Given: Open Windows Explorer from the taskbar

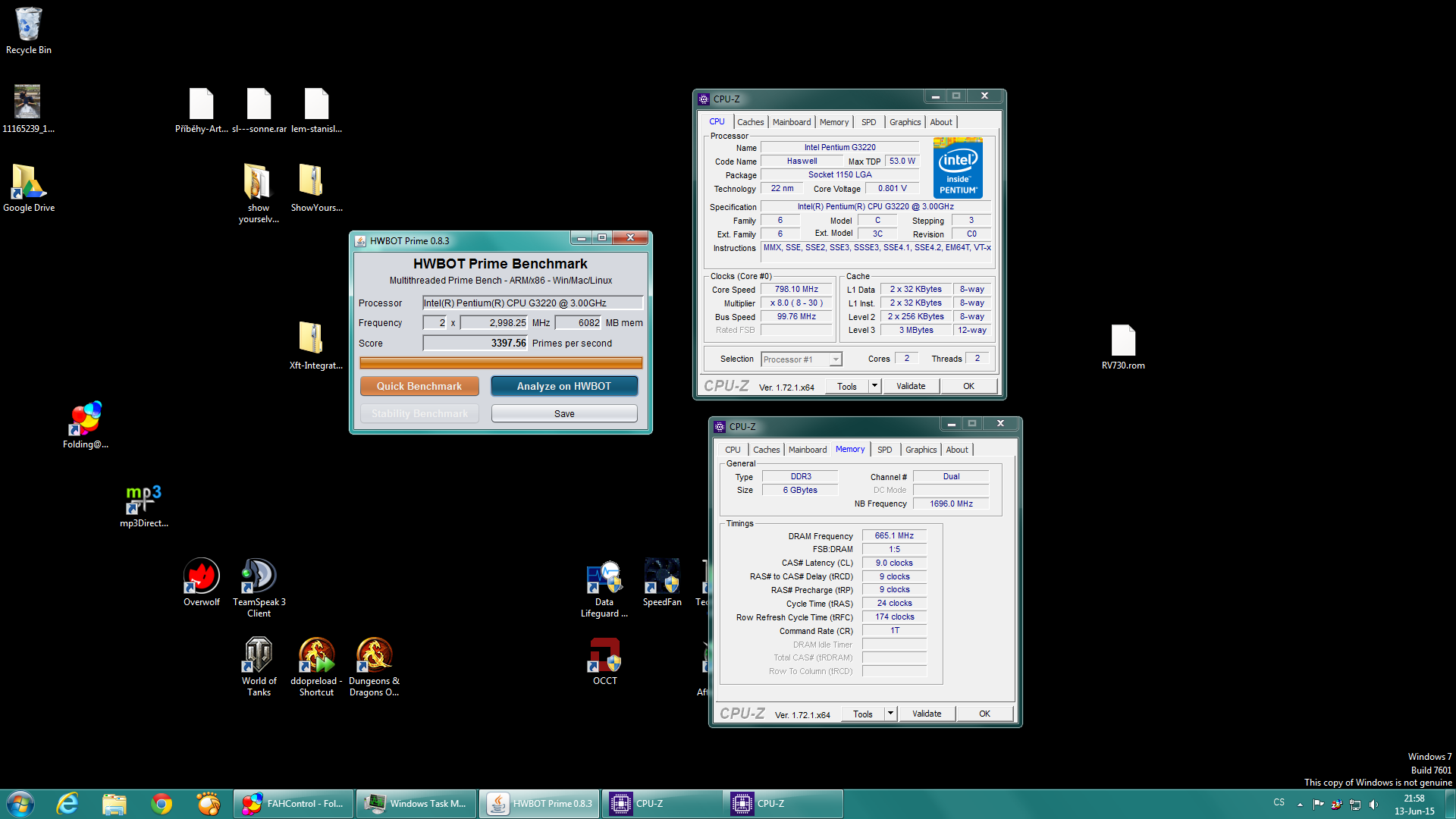Looking at the screenshot, I should (x=115, y=804).
